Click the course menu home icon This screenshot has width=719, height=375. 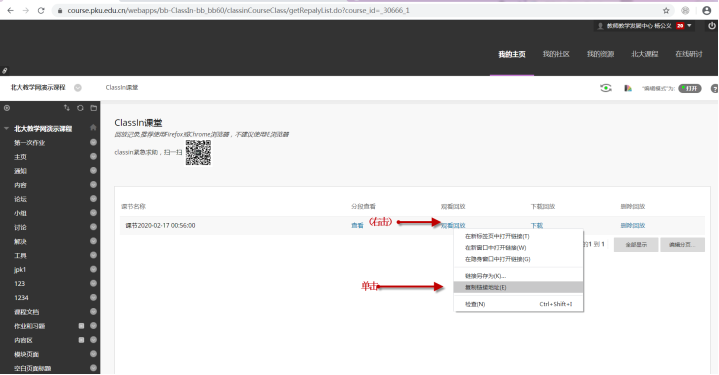click(94, 127)
